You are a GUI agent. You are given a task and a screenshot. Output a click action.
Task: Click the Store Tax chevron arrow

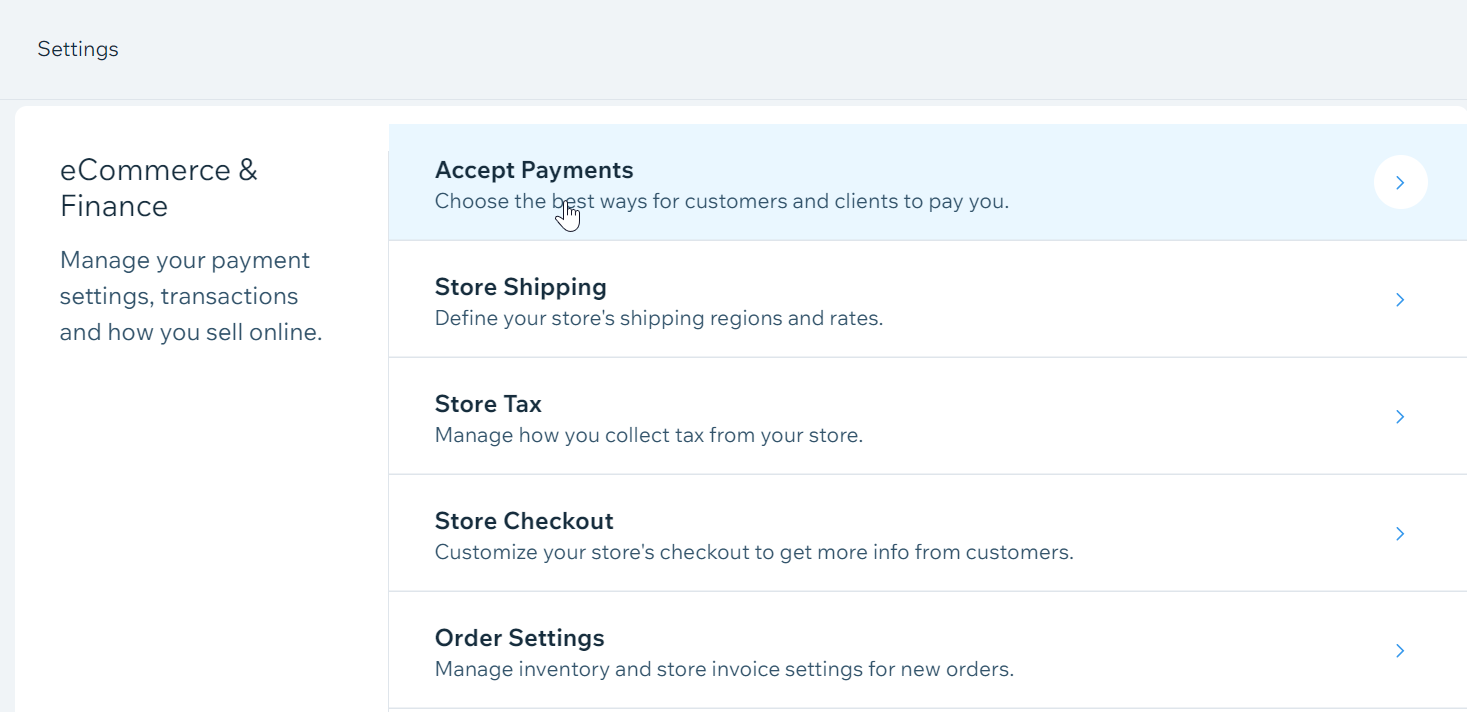tap(1400, 416)
